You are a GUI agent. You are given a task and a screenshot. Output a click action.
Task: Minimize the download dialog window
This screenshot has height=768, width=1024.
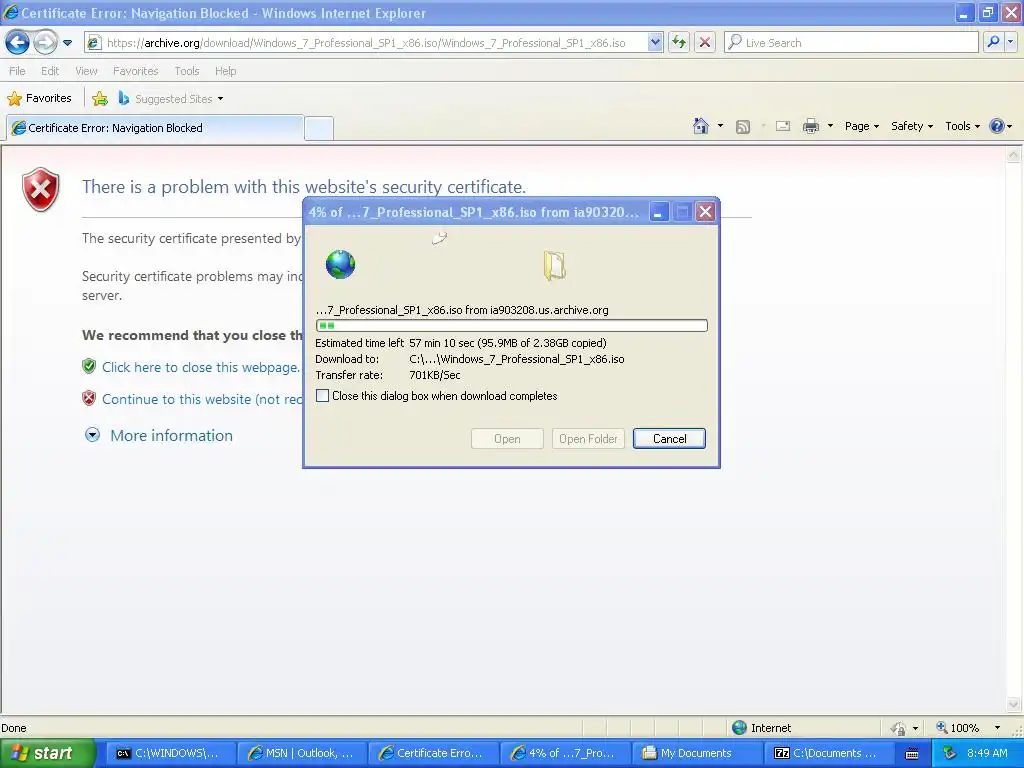[x=658, y=212]
